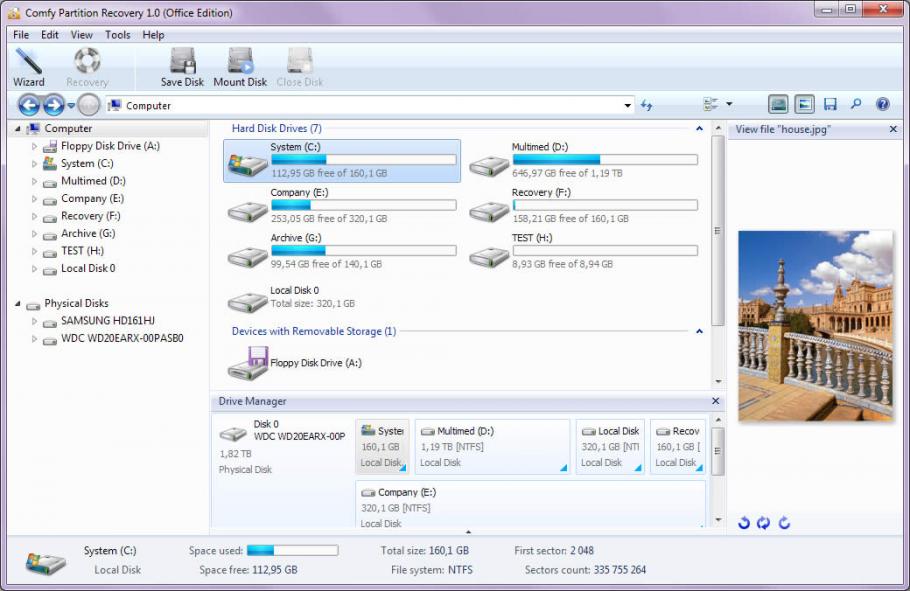The width and height of the screenshot is (910, 591).
Task: Open the view options dropdown
Action: [728, 104]
